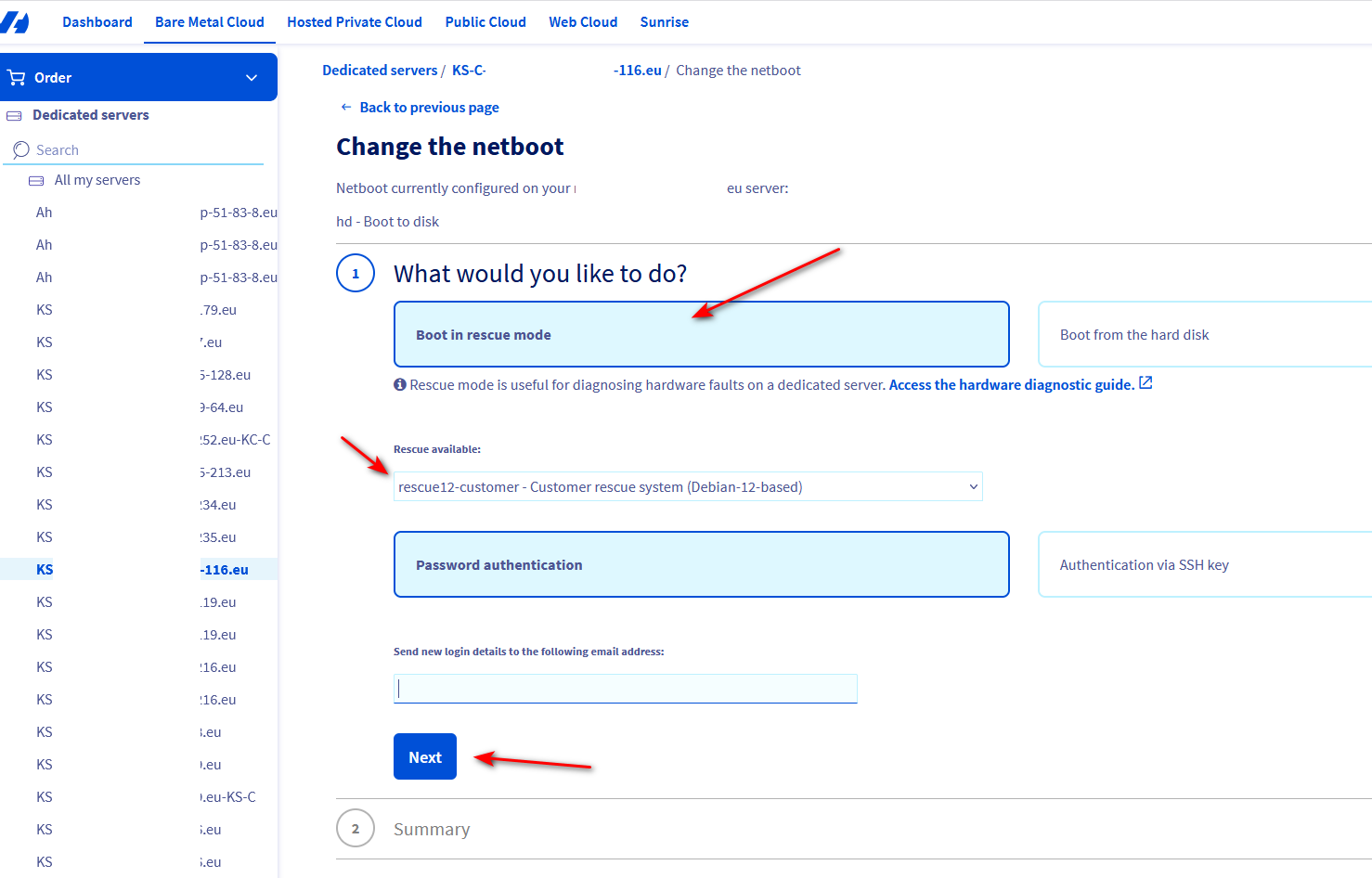
Task: Go to the Public Cloud tab
Action: pyautogui.click(x=485, y=22)
